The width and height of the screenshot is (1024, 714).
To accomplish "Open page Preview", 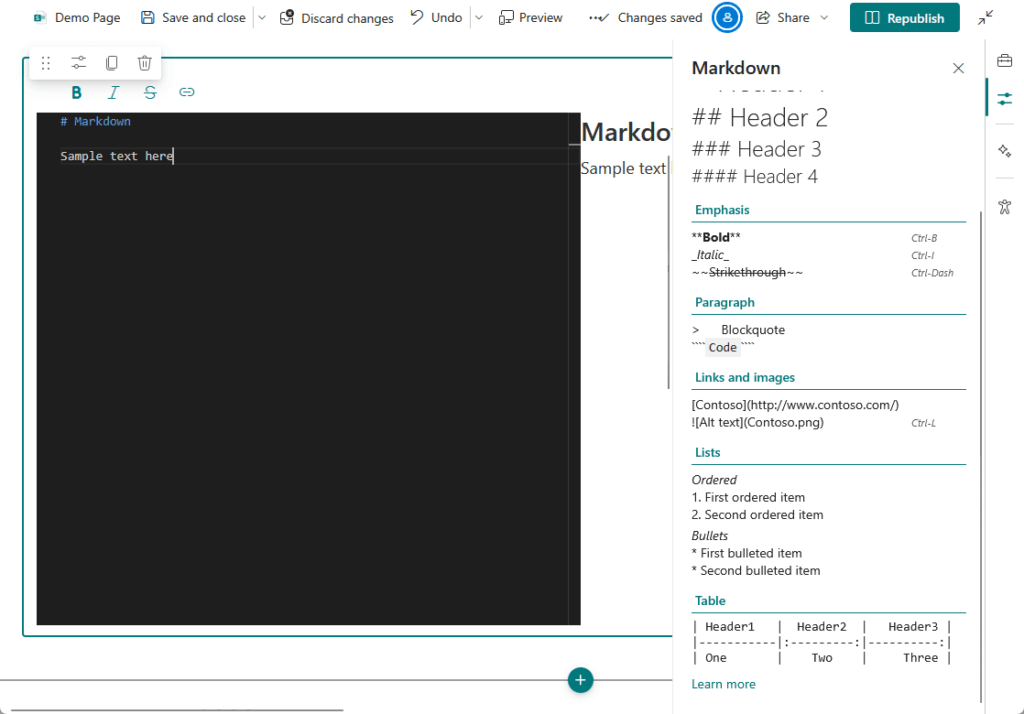I will pyautogui.click(x=530, y=18).
